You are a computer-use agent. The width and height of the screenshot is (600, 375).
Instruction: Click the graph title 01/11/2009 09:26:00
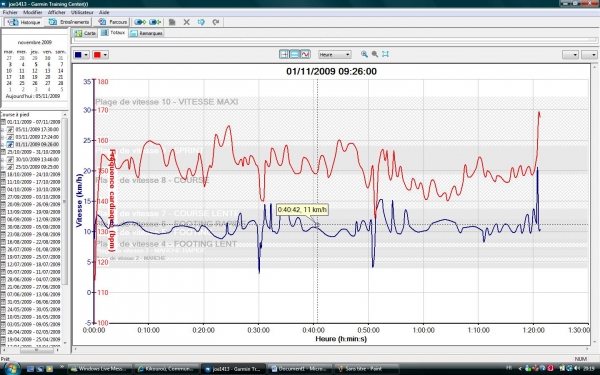pos(331,72)
